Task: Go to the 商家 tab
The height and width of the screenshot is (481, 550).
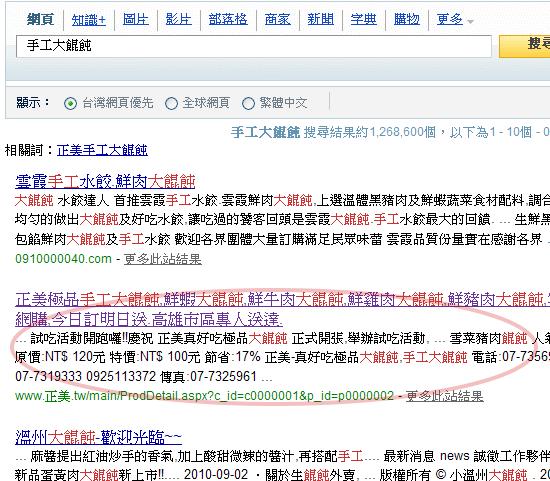Action: [277, 19]
